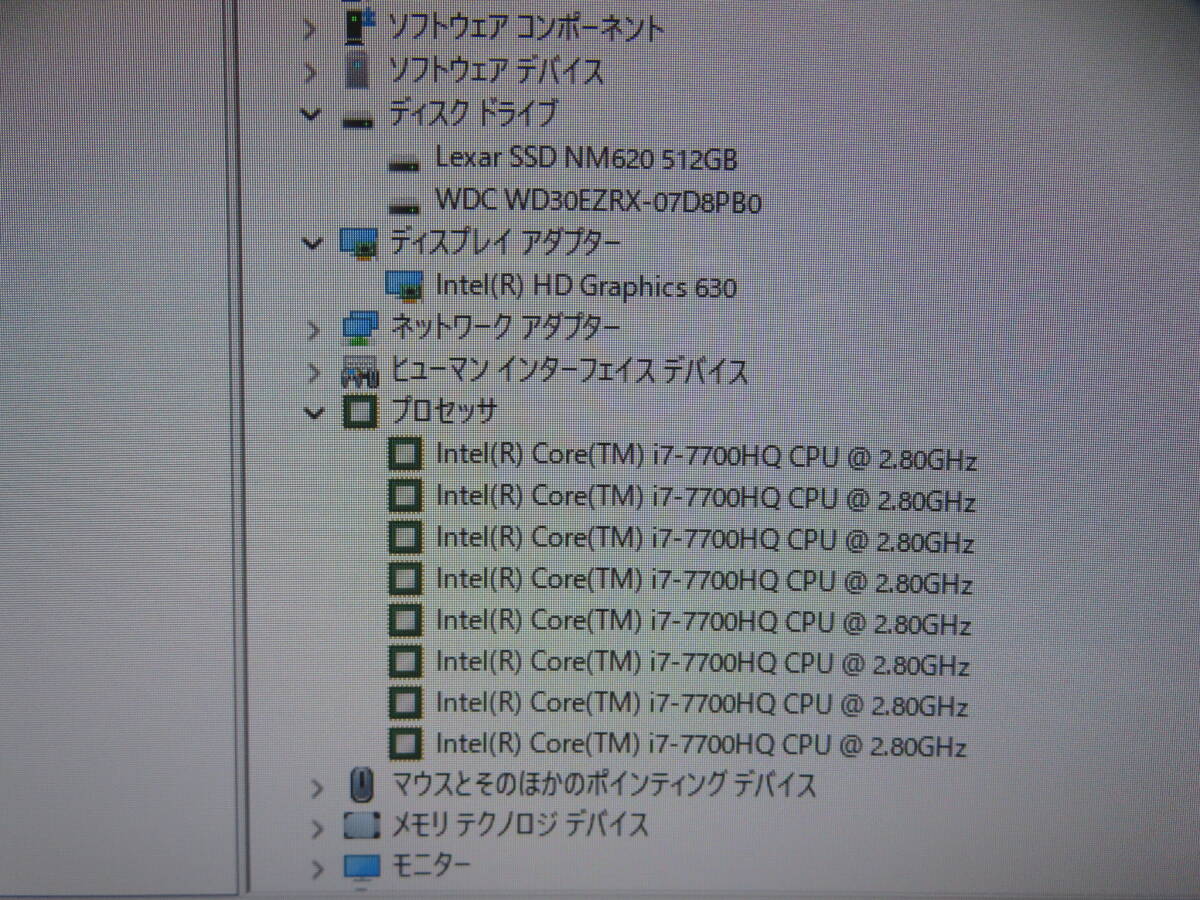Click the メモリ テクノロジ デバイス category icon
1200x900 pixels.
pos(362,826)
